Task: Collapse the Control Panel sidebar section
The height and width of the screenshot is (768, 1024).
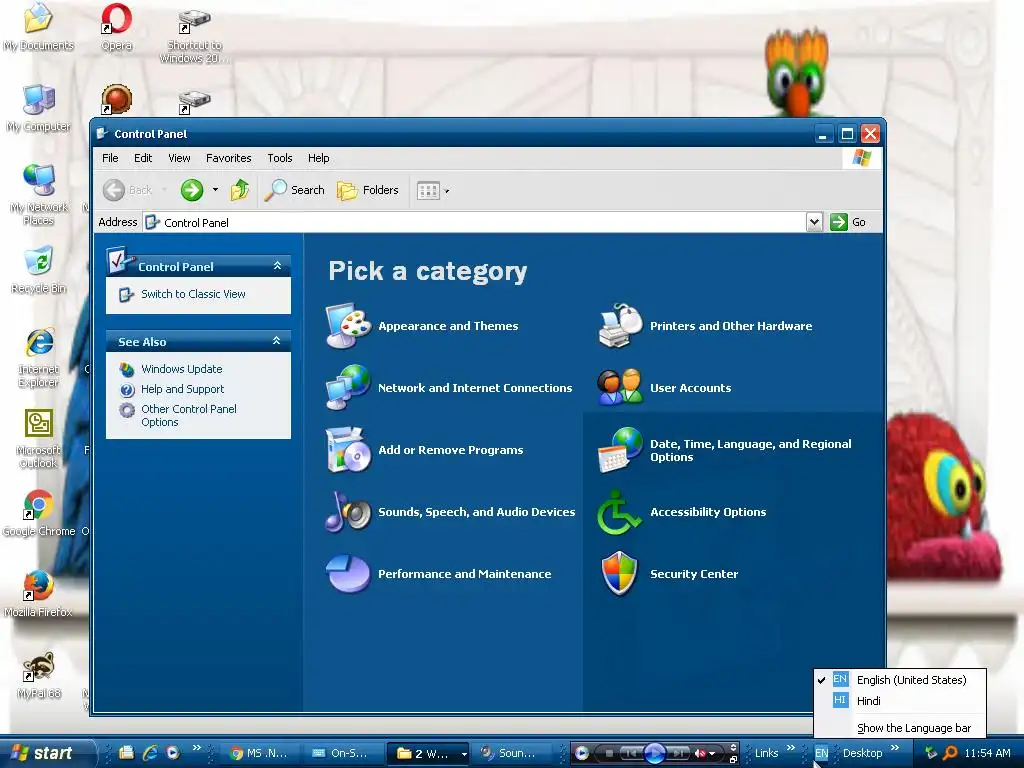Action: 277,266
